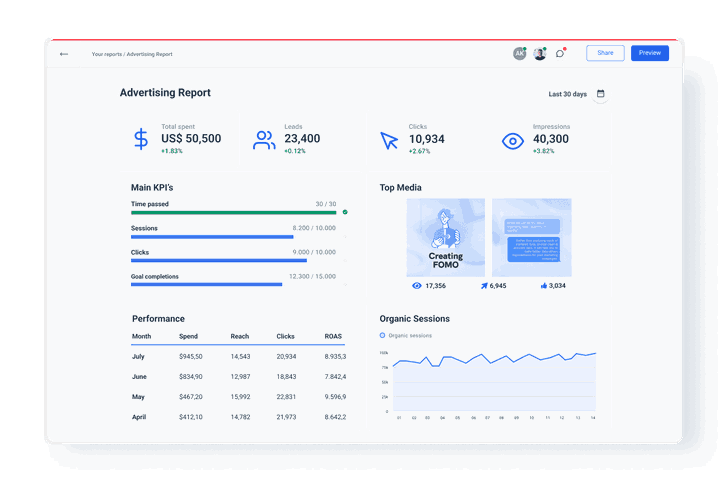Click the Organic Sessions line chart
Image resolution: width=728 pixels, height=482 pixels.
click(x=494, y=382)
